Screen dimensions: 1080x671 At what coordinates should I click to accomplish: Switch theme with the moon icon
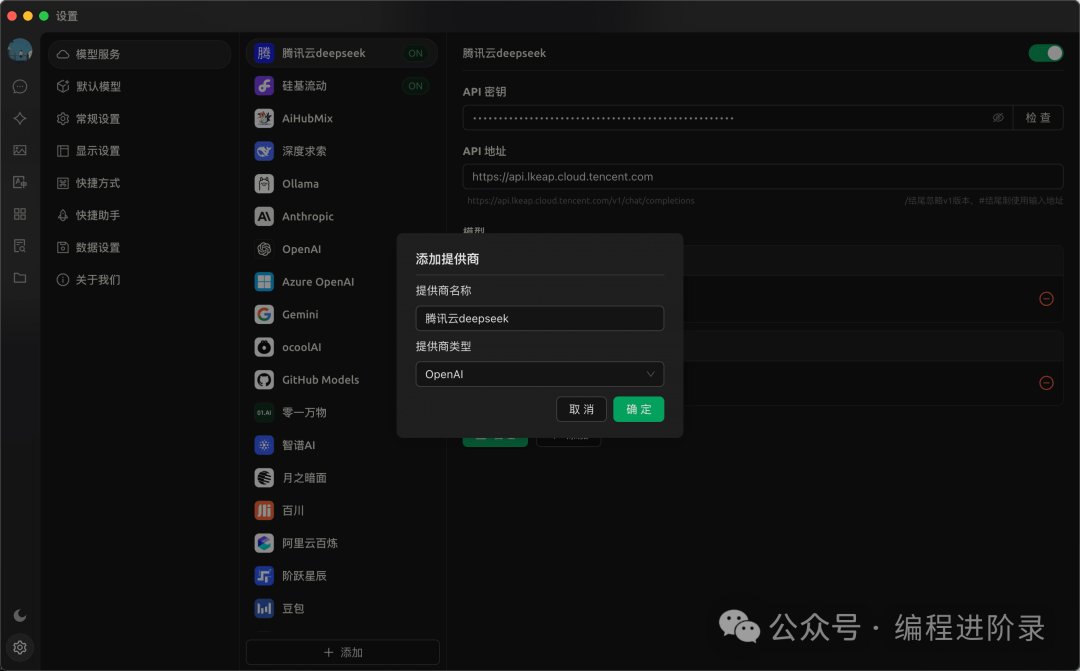[x=20, y=615]
